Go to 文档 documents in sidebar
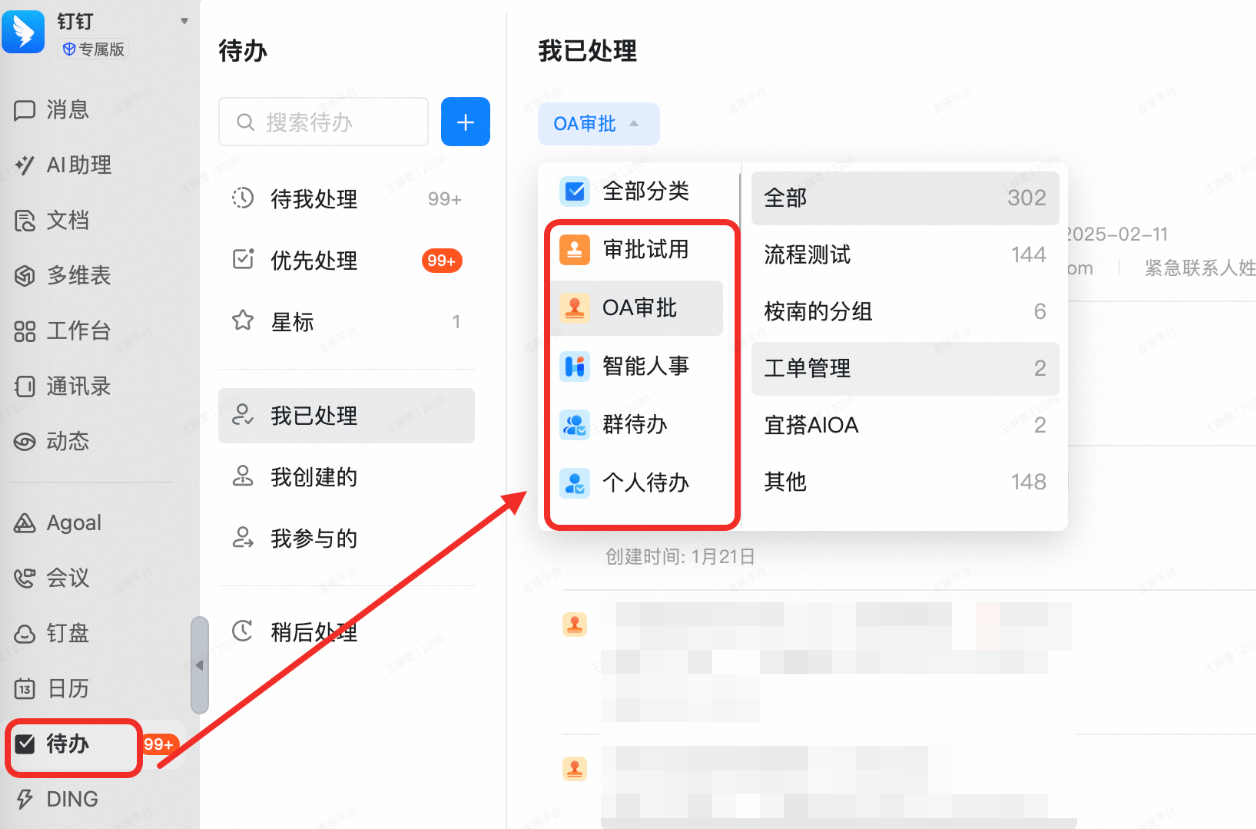 (52, 220)
